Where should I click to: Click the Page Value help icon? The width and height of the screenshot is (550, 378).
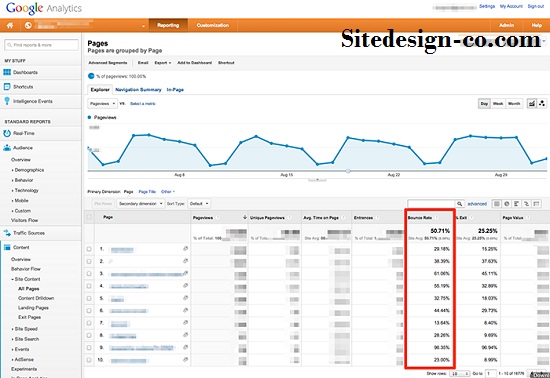point(528,218)
